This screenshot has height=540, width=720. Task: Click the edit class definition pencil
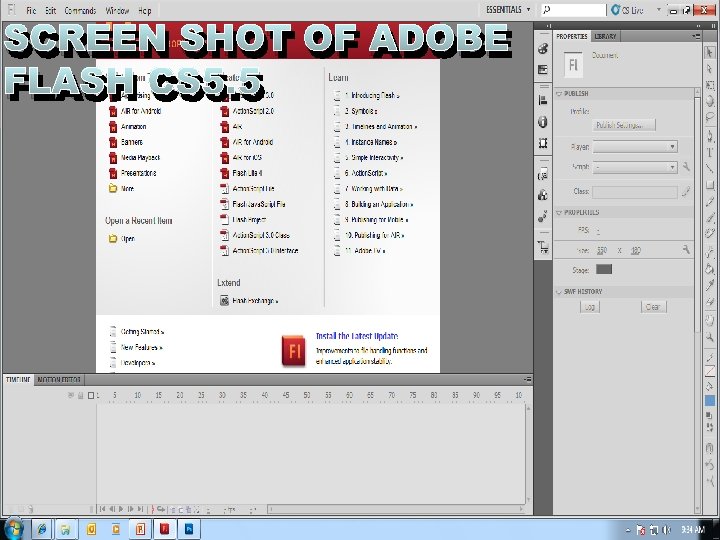click(x=686, y=191)
